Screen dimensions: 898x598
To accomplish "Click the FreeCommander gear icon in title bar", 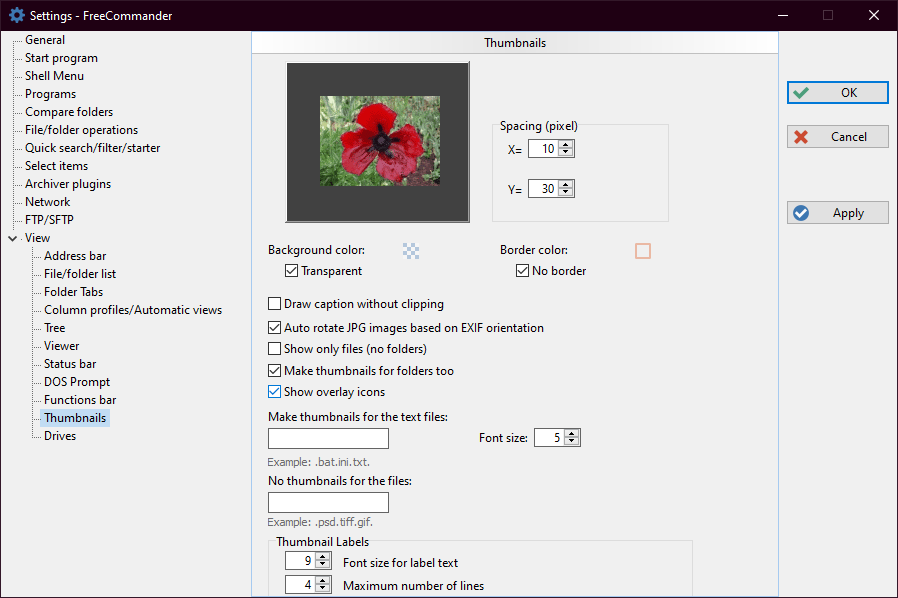I will tap(16, 15).
